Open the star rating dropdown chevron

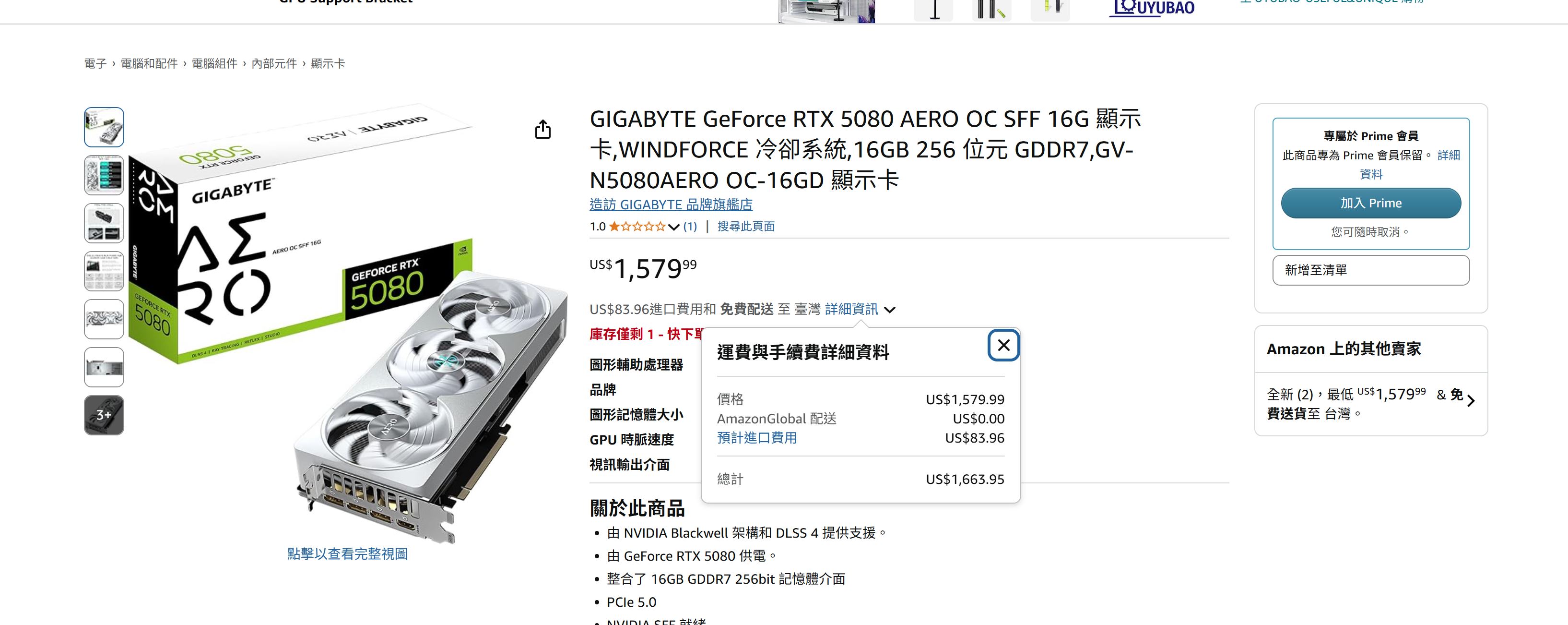coord(673,227)
